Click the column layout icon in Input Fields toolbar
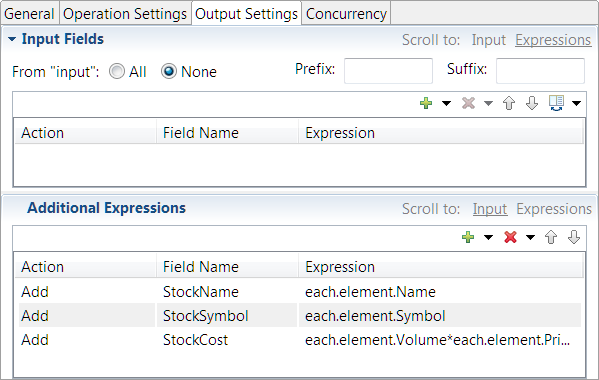Viewport: 599px width, 380px height. [x=556, y=103]
